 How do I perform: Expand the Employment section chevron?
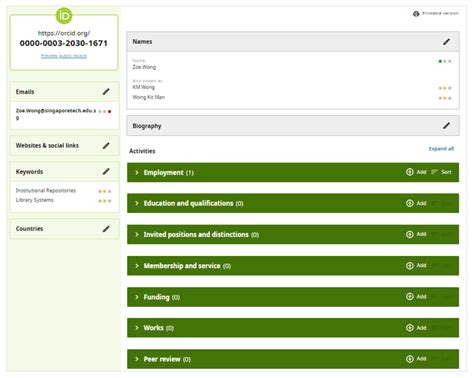tap(137, 172)
